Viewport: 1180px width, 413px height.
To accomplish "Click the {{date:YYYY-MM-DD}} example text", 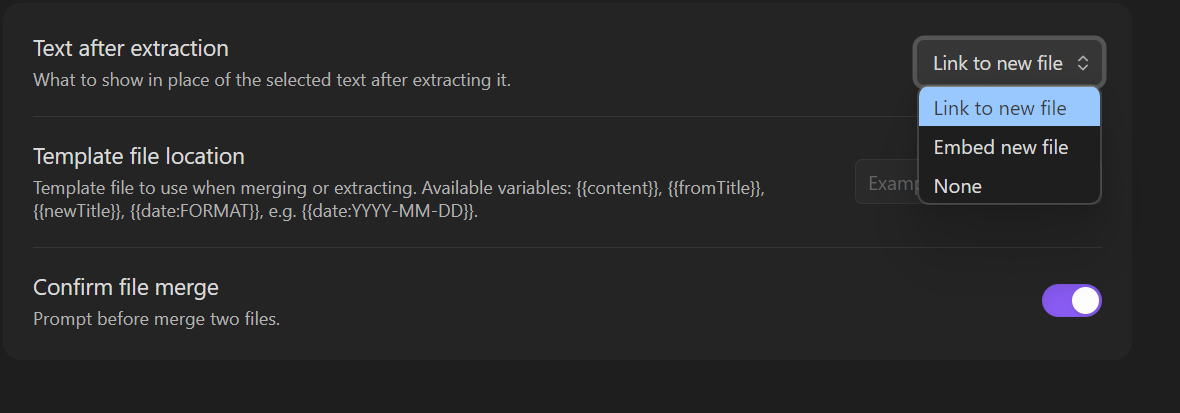I will coord(387,212).
